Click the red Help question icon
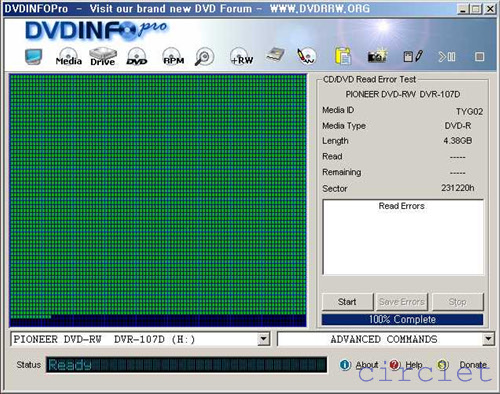Viewport: 500px width, 394px height. pyautogui.click(x=394, y=365)
